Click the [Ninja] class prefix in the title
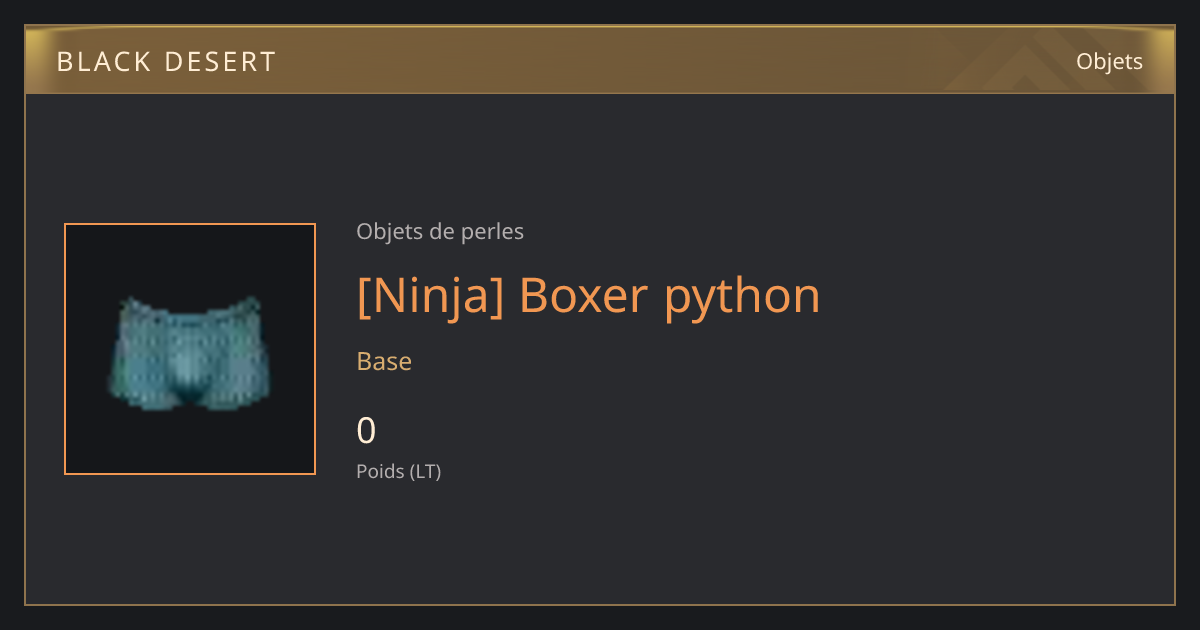The width and height of the screenshot is (1200, 630). click(431, 296)
